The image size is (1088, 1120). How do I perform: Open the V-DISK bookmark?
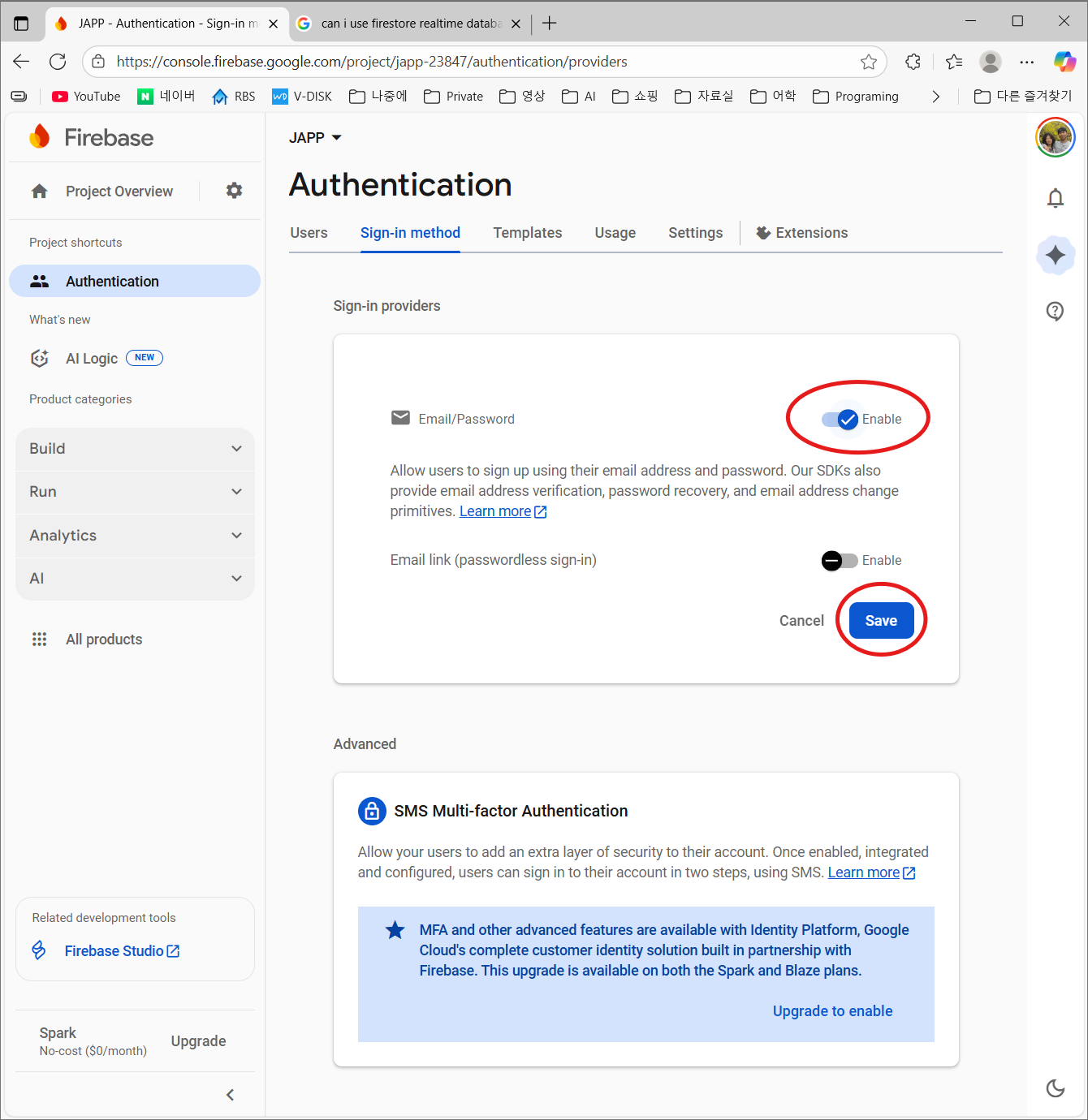coord(302,97)
